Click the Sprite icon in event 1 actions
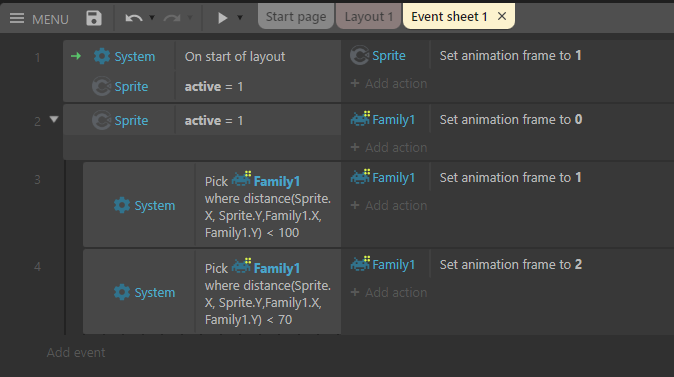674x377 pixels. coord(359,55)
